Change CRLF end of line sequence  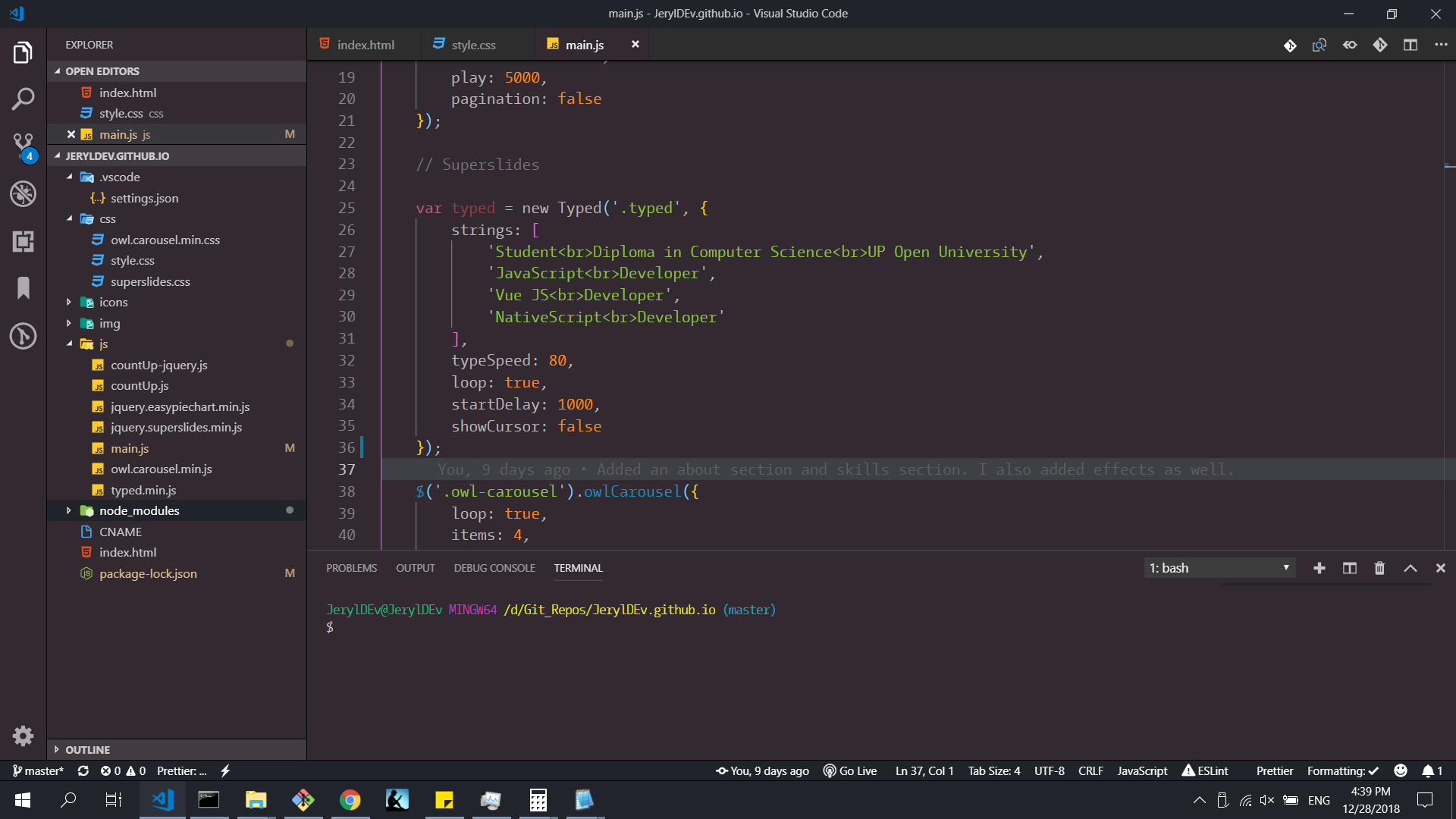pyautogui.click(x=1090, y=770)
